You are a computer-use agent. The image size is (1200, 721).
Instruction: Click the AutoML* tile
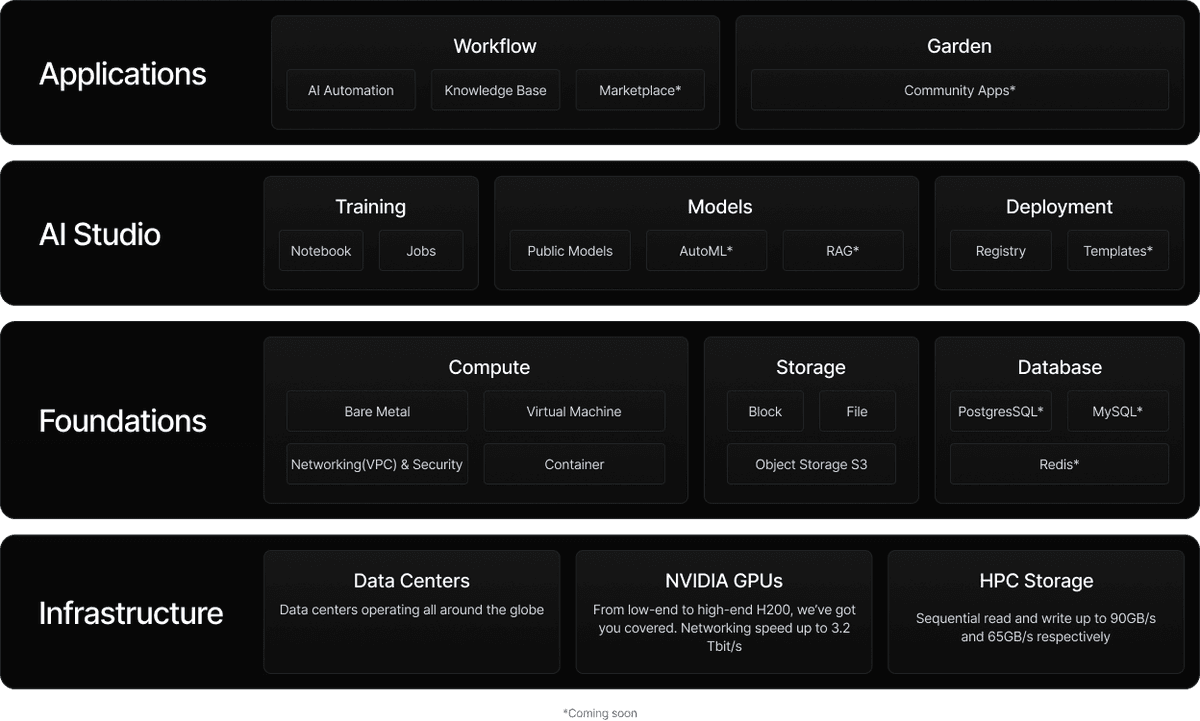[706, 251]
